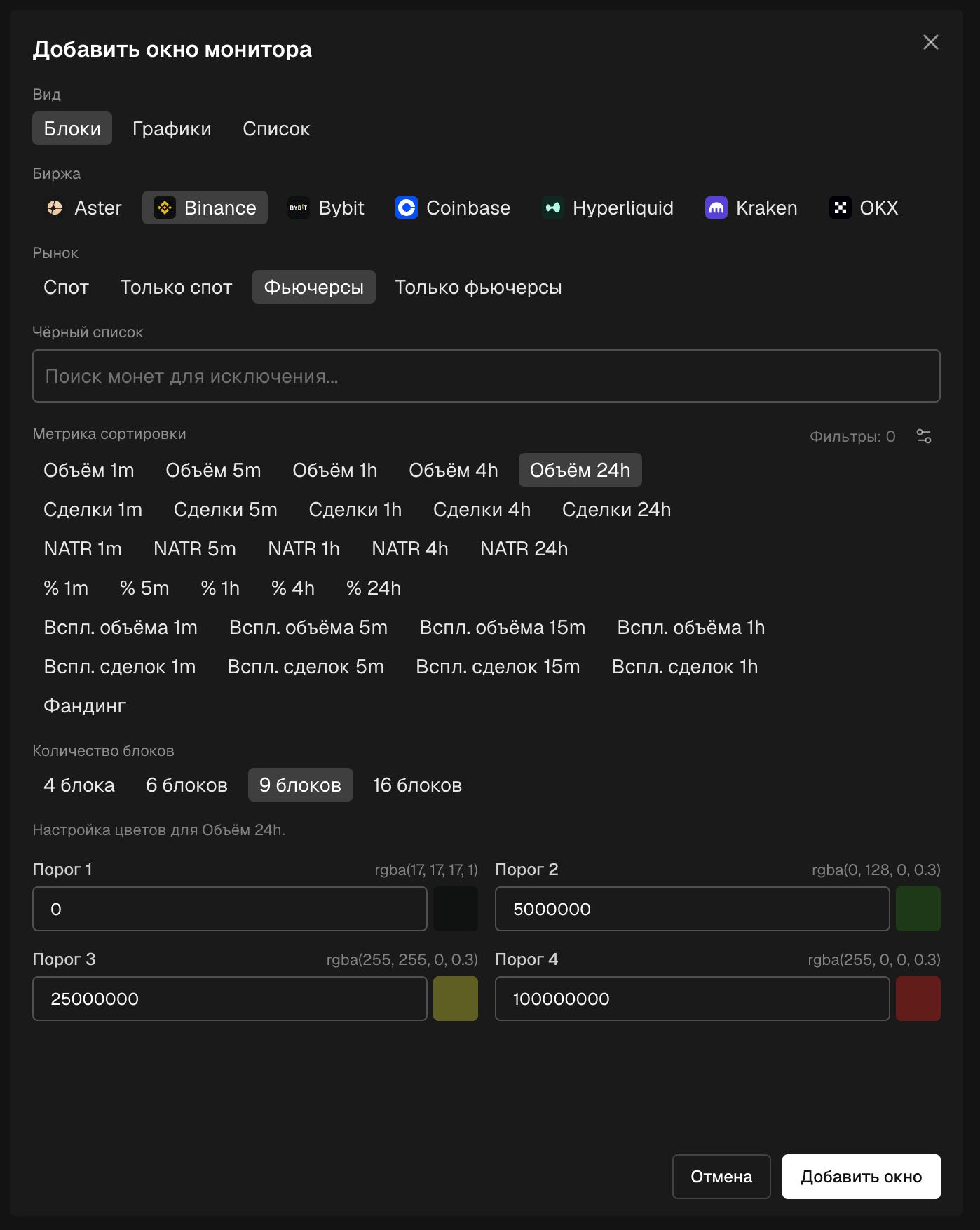Choose the Спот market option
The image size is (980, 1230).
66,288
